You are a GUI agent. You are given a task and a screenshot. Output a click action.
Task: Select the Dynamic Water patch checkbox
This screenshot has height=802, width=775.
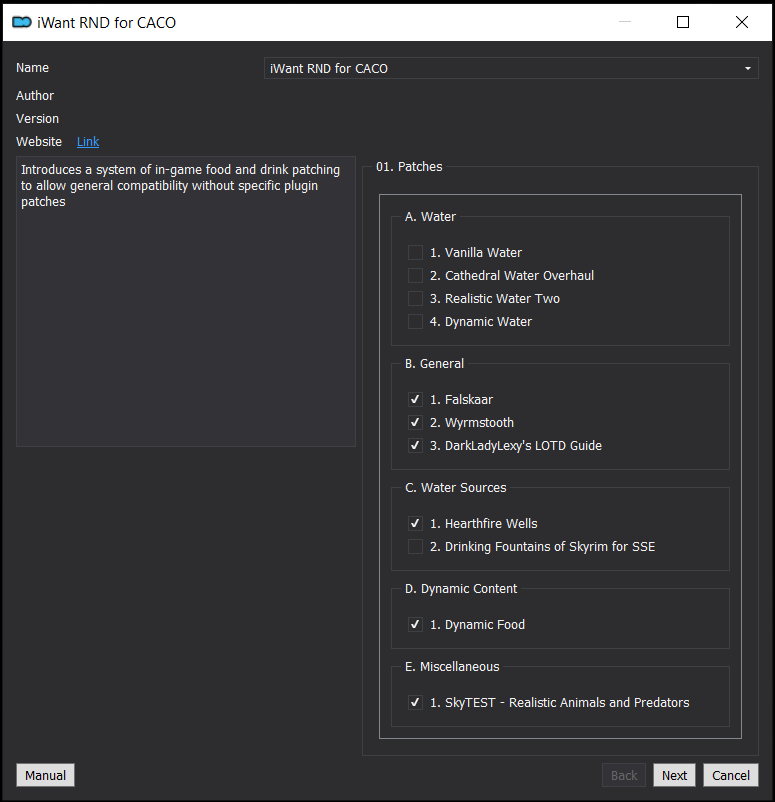[x=415, y=322]
